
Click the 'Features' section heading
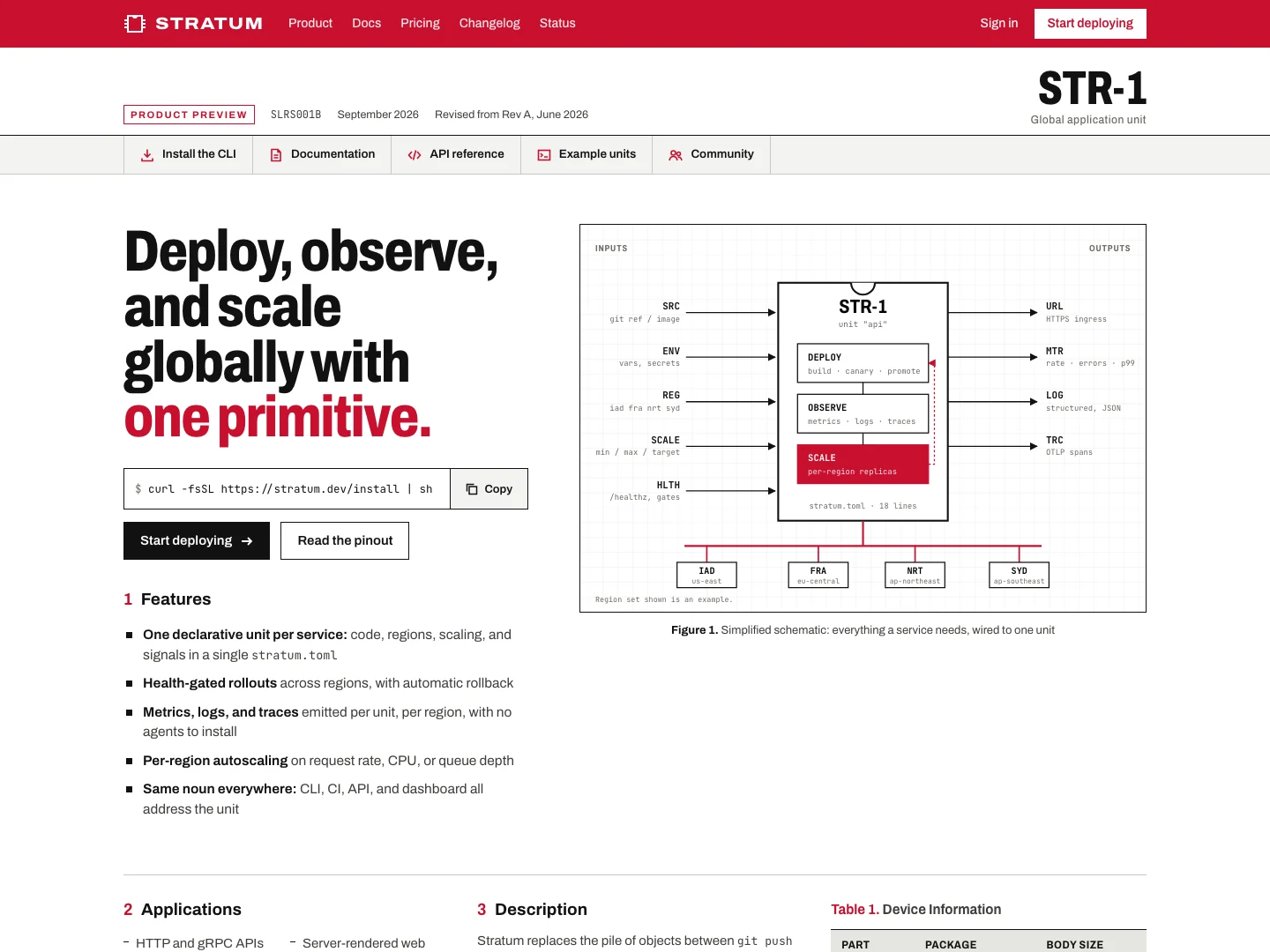pos(176,599)
